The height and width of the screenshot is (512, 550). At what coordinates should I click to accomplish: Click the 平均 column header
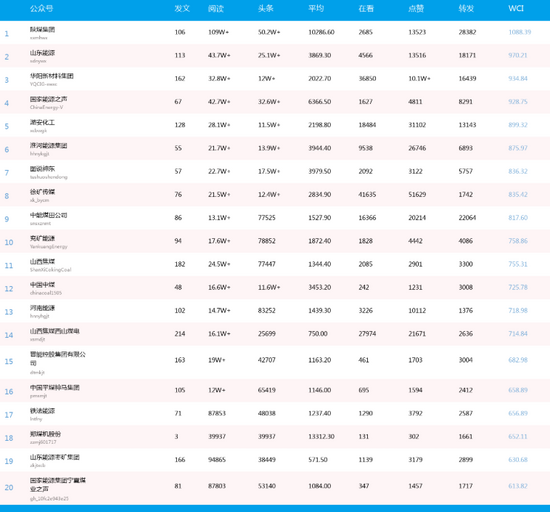click(316, 9)
